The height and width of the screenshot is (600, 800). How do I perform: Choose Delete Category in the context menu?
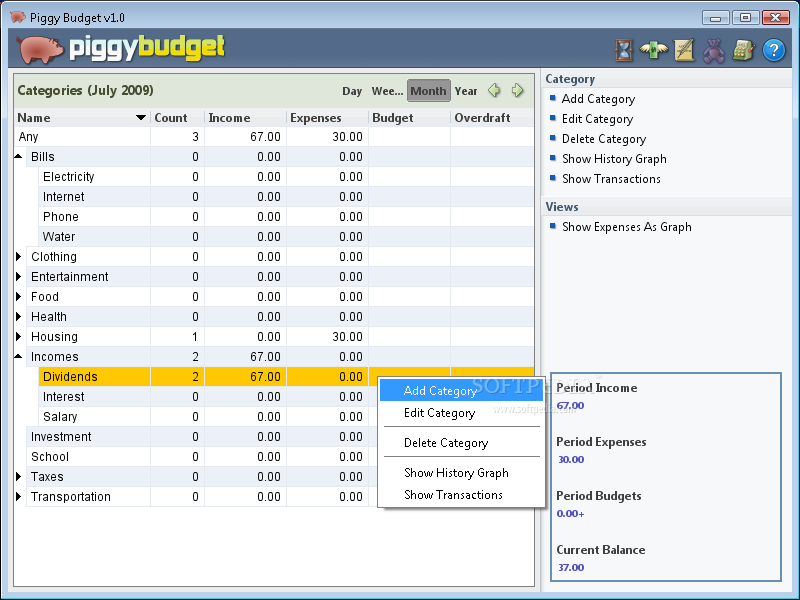pos(461,443)
